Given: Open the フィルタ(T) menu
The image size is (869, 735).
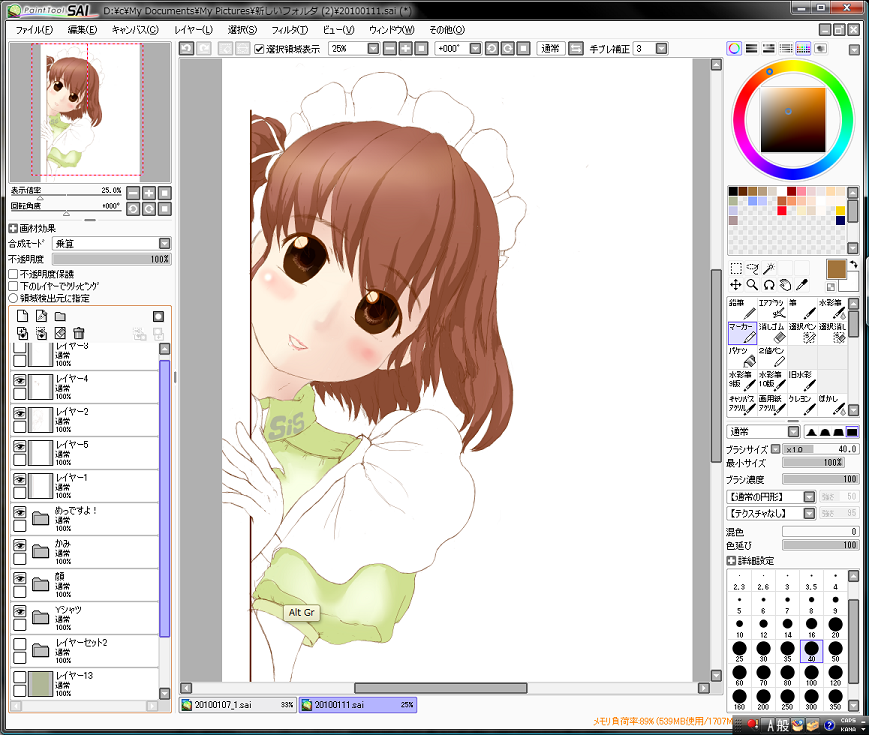Looking at the screenshot, I should [290, 30].
